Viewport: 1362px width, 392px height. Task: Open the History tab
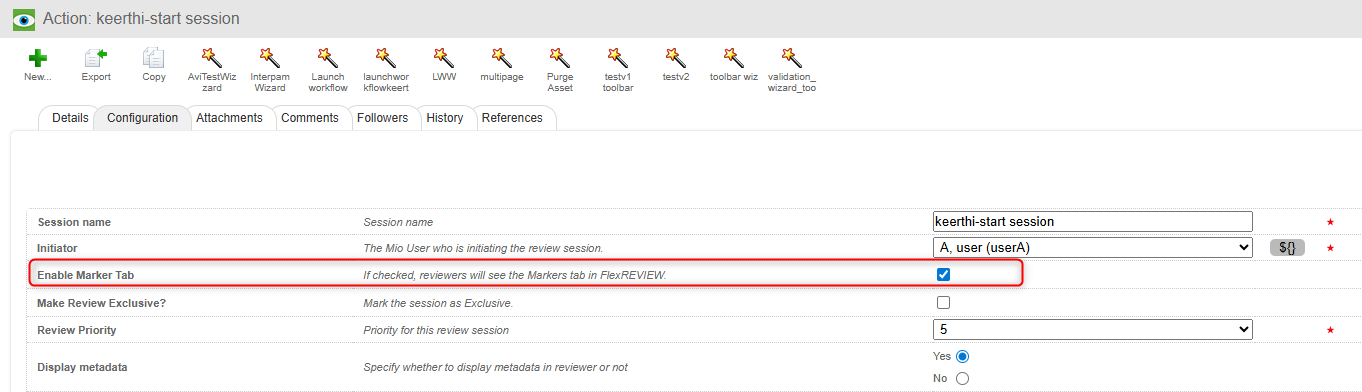pos(444,118)
